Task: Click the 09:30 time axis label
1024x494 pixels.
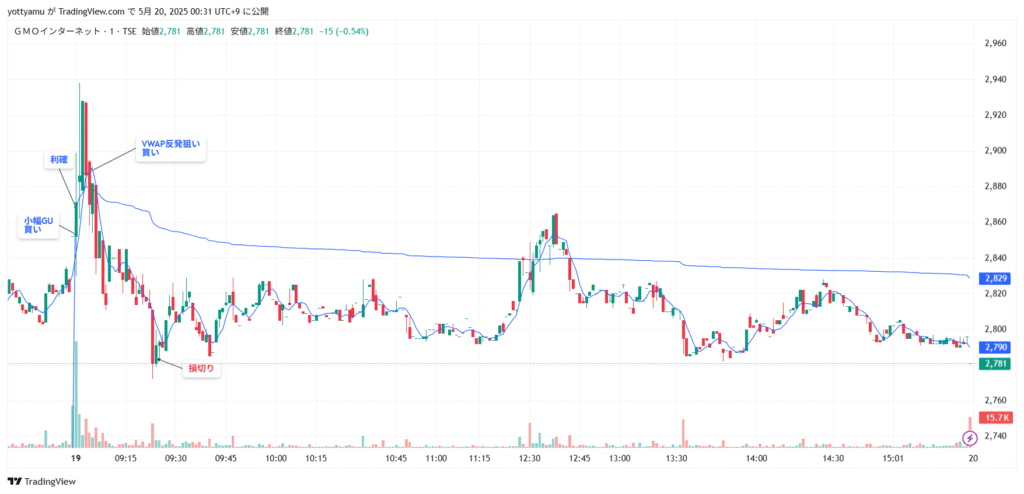Action: (x=176, y=459)
